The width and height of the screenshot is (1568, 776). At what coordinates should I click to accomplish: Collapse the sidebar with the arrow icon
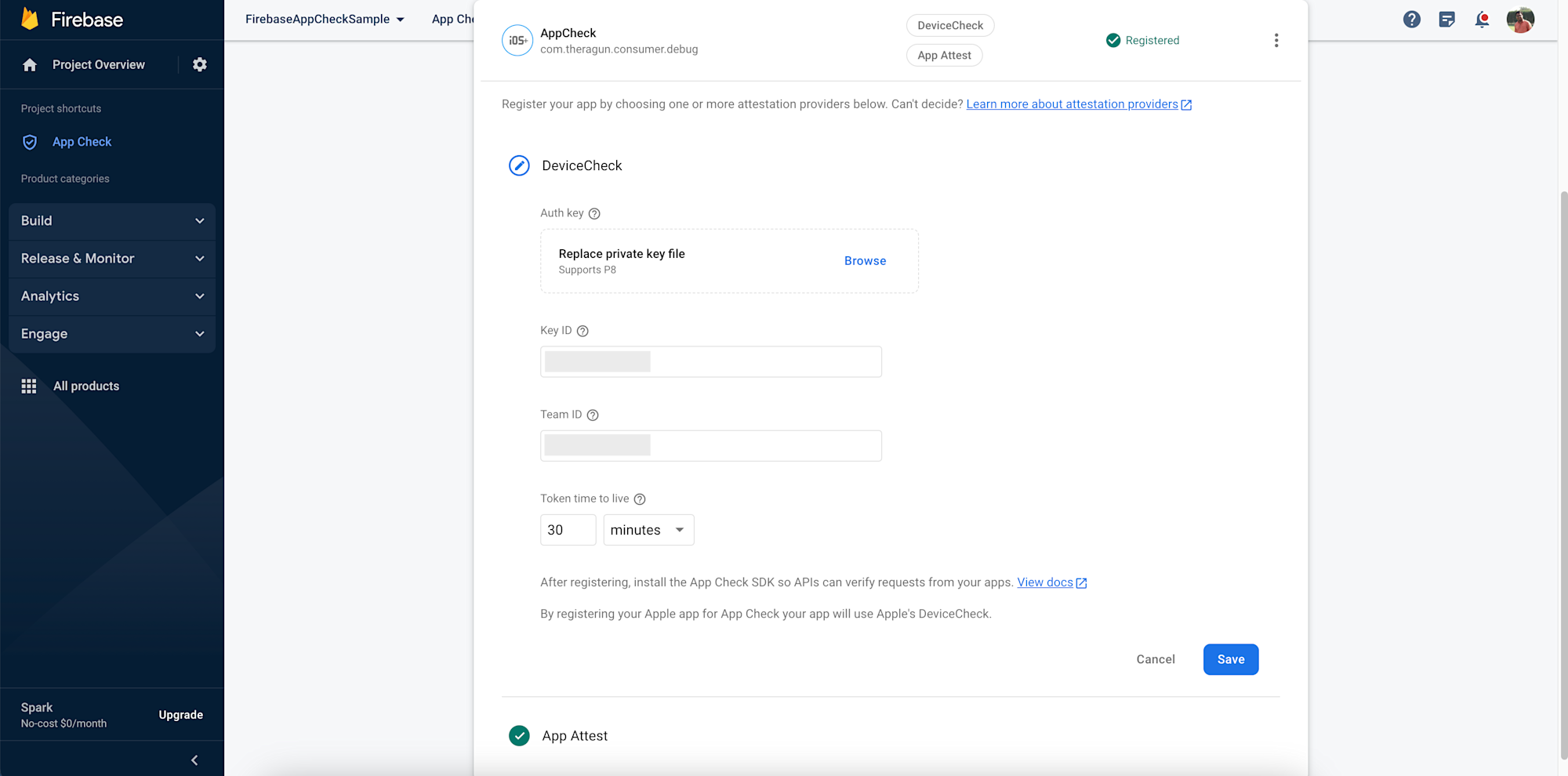point(194,760)
